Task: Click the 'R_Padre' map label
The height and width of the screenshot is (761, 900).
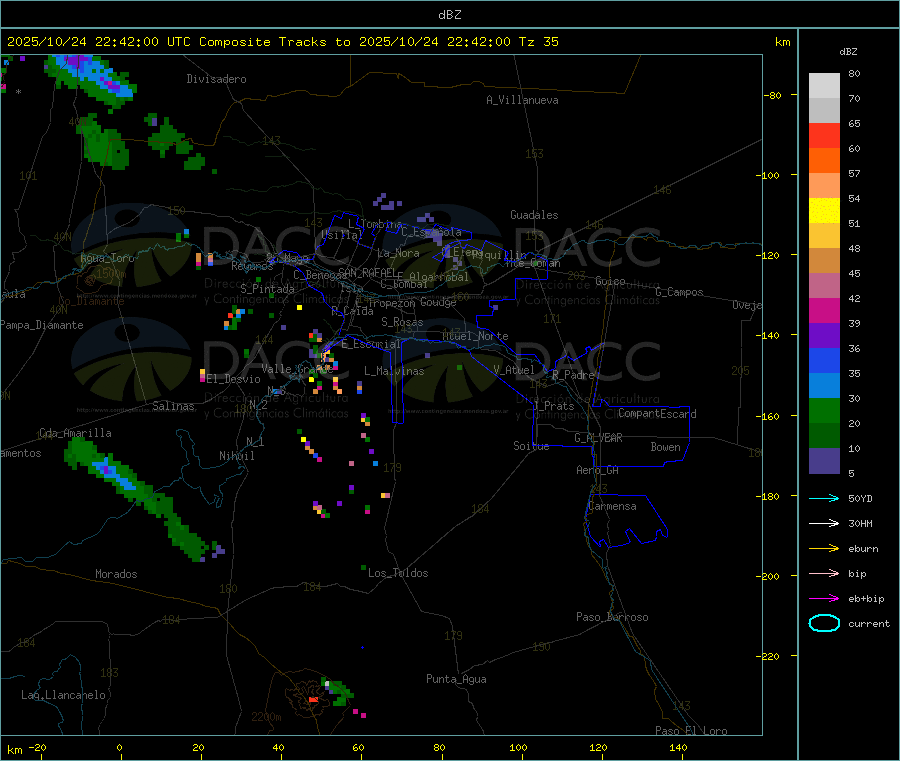Action: click(573, 375)
